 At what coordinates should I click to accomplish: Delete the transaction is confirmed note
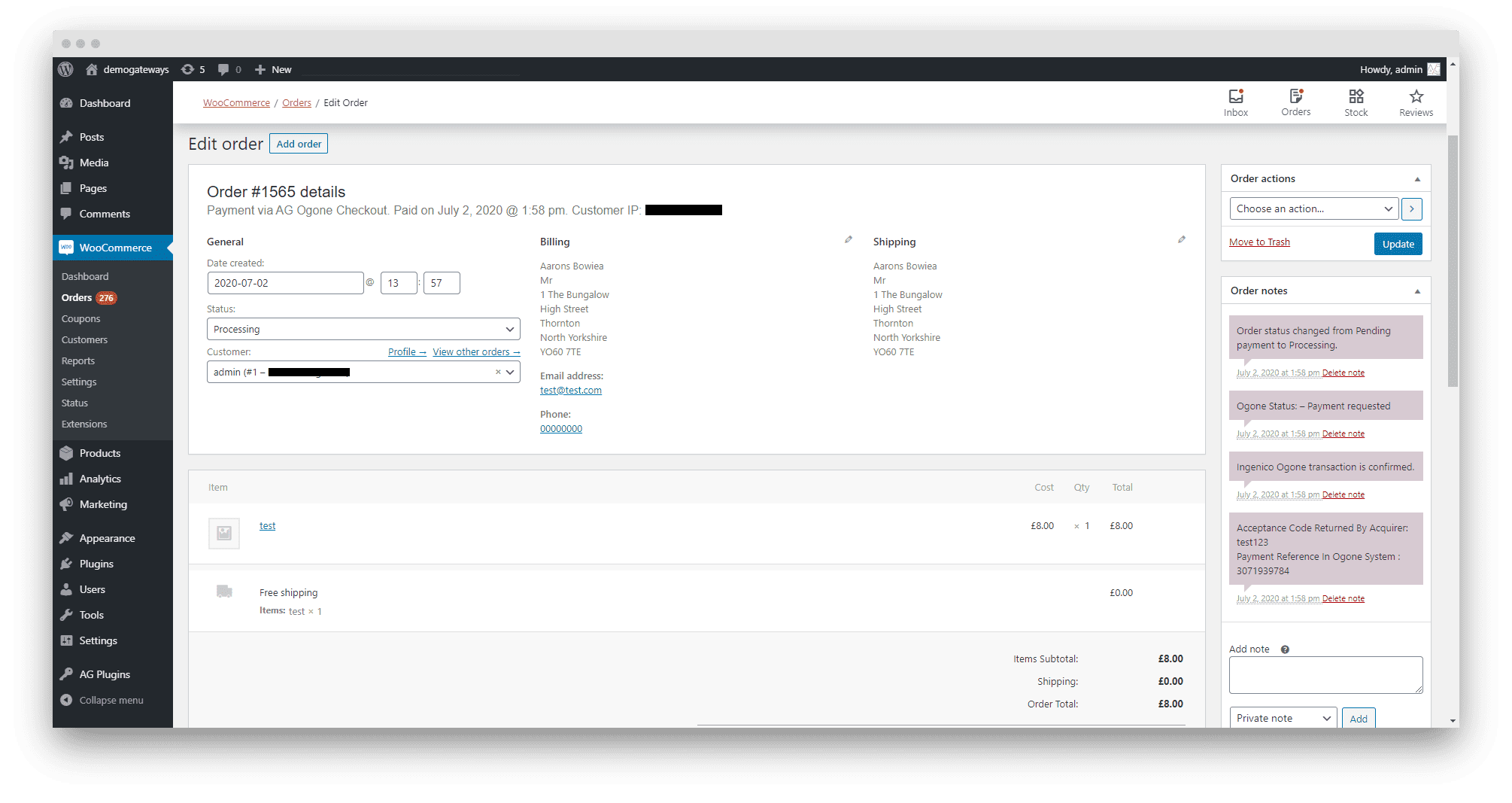[x=1343, y=494]
